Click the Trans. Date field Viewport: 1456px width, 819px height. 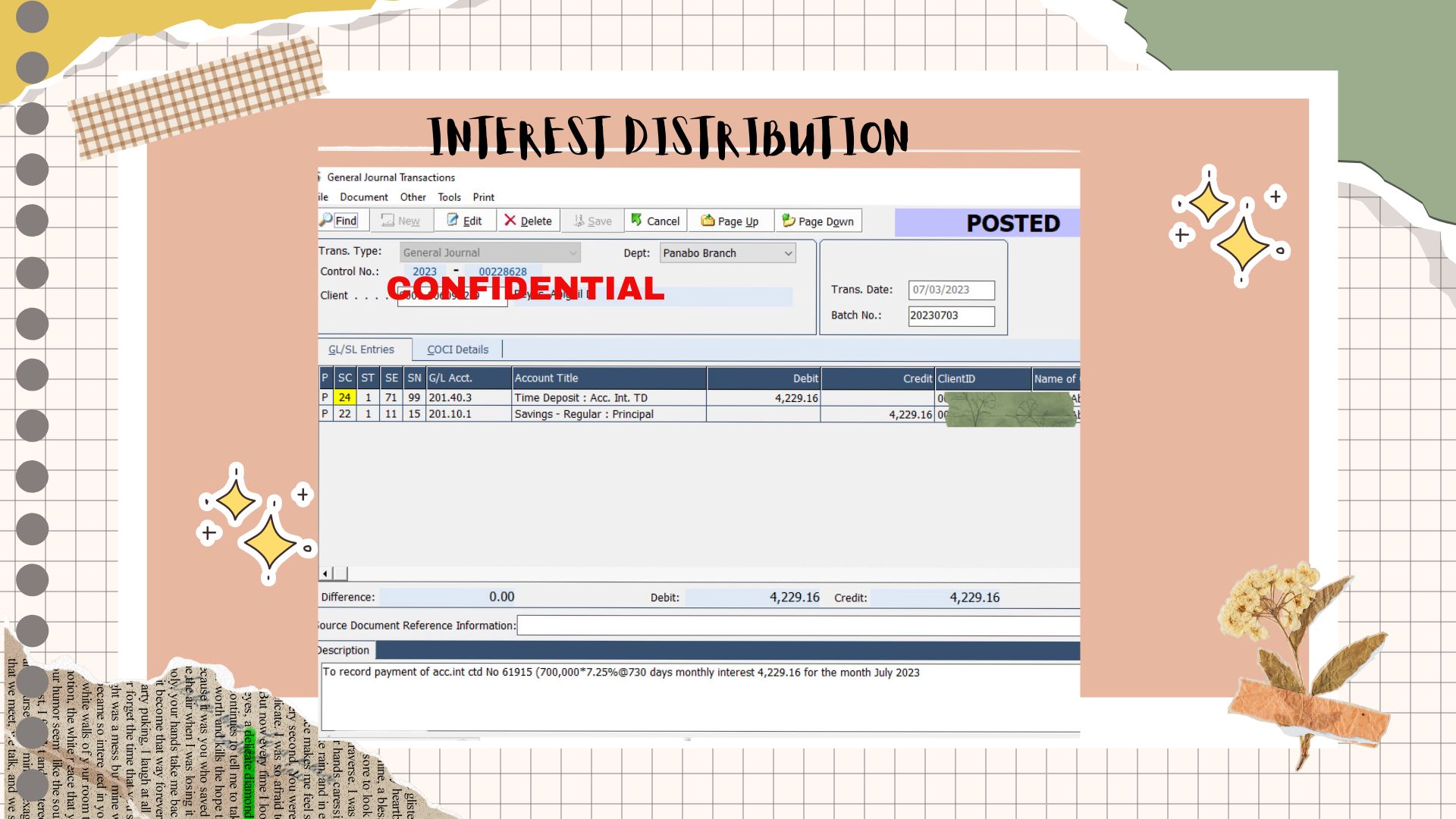click(x=951, y=290)
